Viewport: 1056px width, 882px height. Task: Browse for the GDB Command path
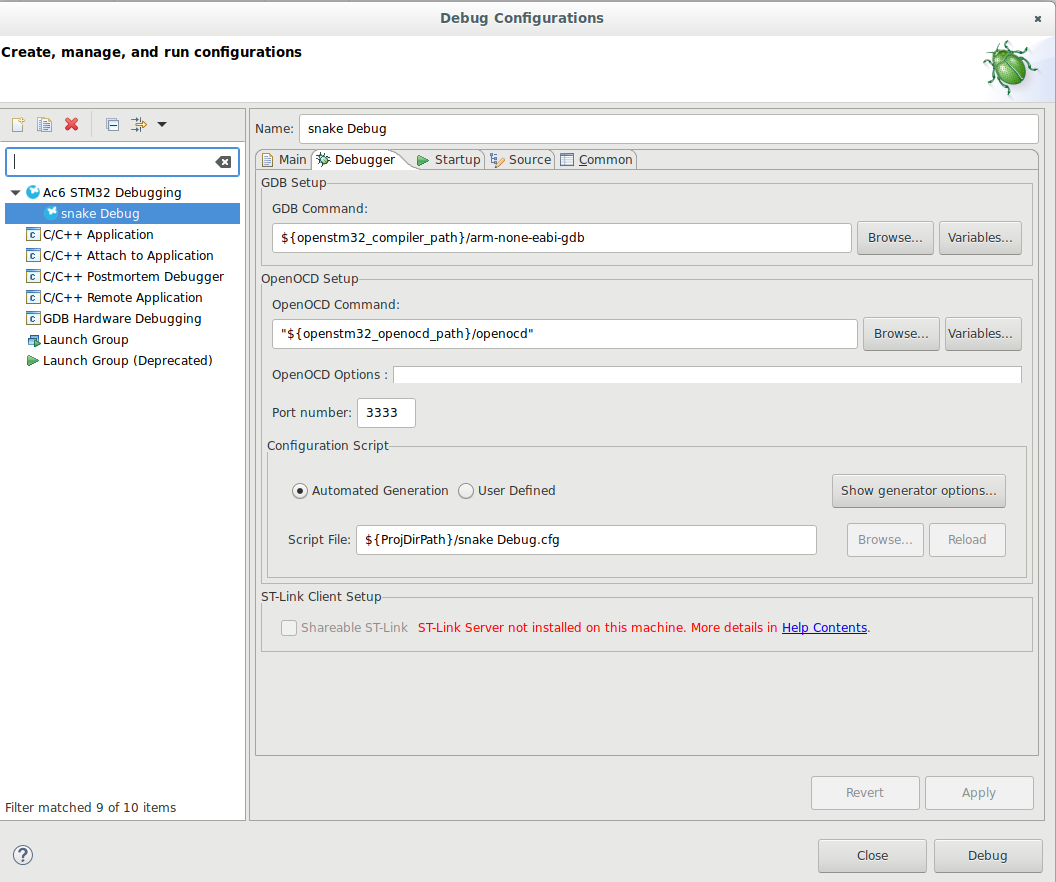[894, 238]
